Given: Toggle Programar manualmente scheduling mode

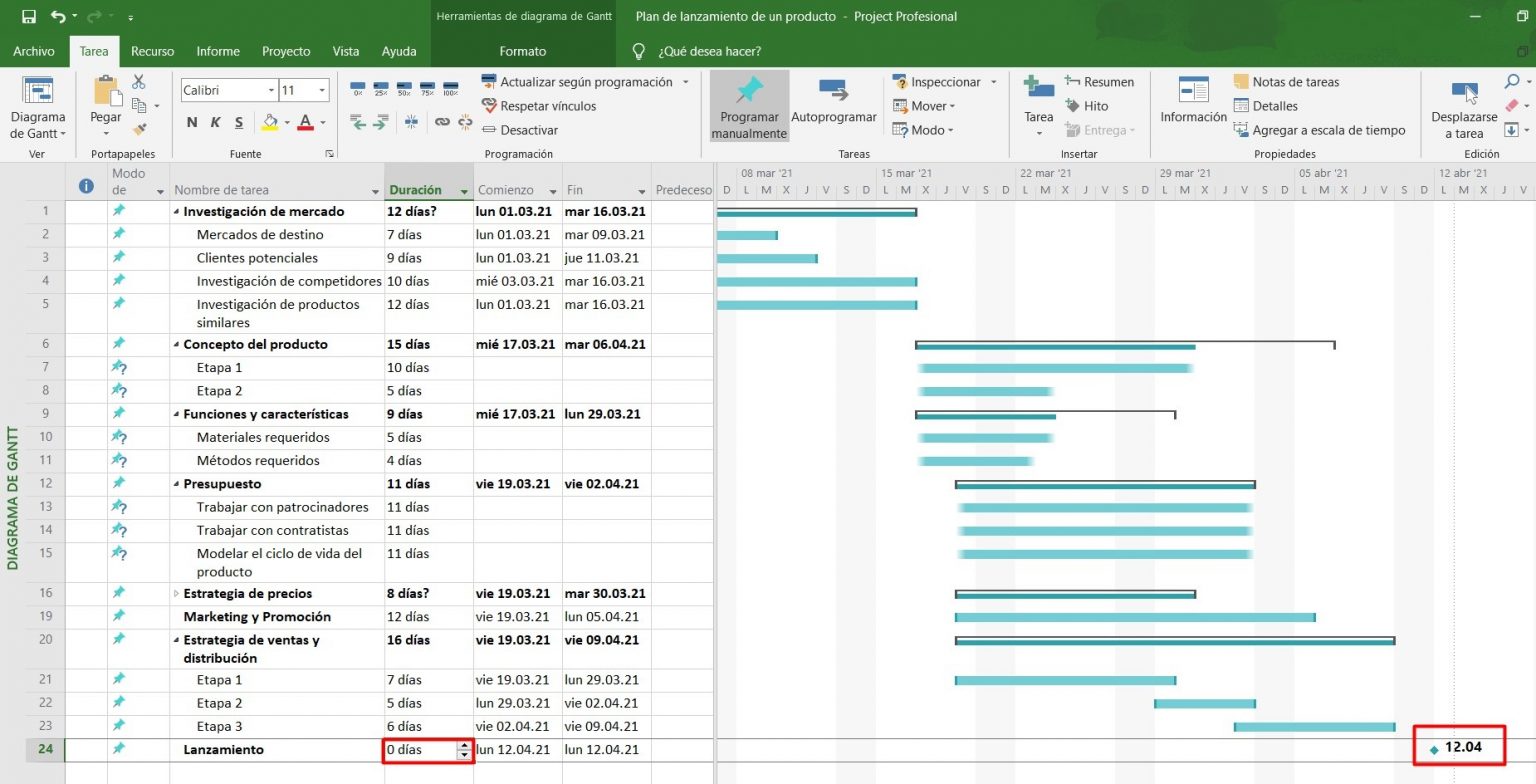Looking at the screenshot, I should pyautogui.click(x=748, y=105).
